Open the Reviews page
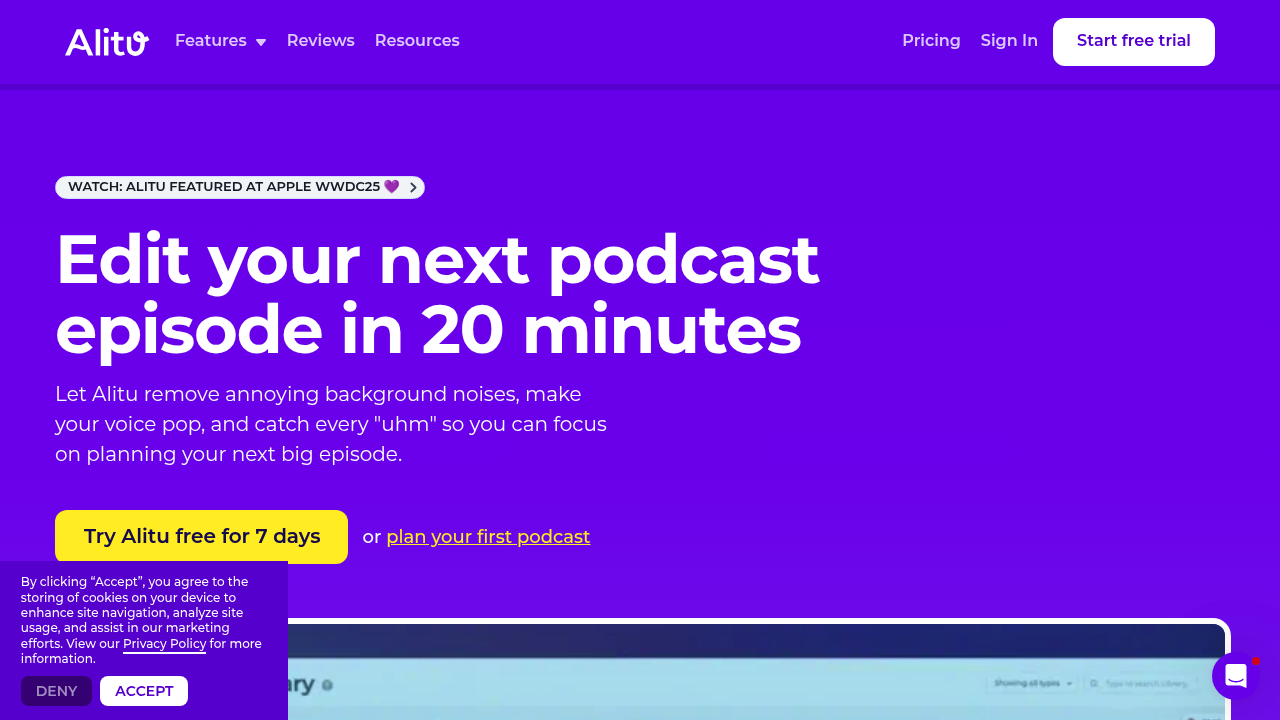1280x720 pixels. tap(321, 41)
